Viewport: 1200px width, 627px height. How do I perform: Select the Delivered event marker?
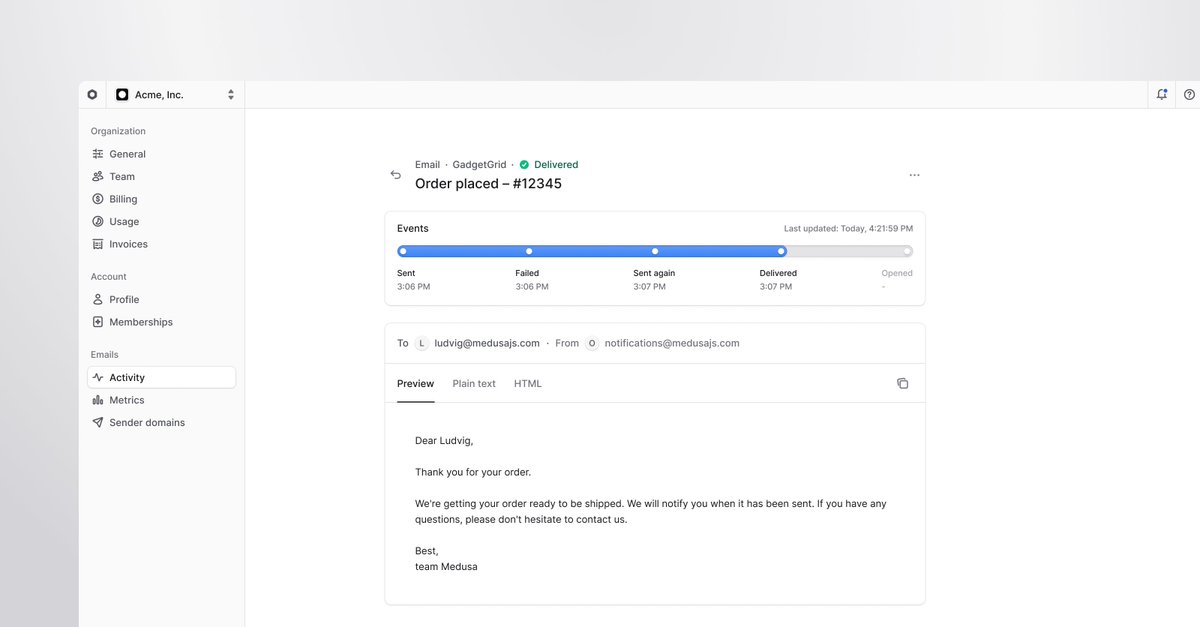(781, 251)
